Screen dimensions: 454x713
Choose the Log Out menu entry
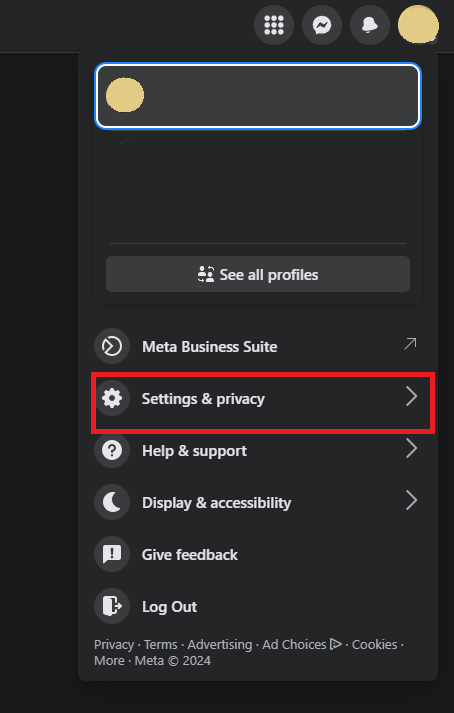[257, 606]
